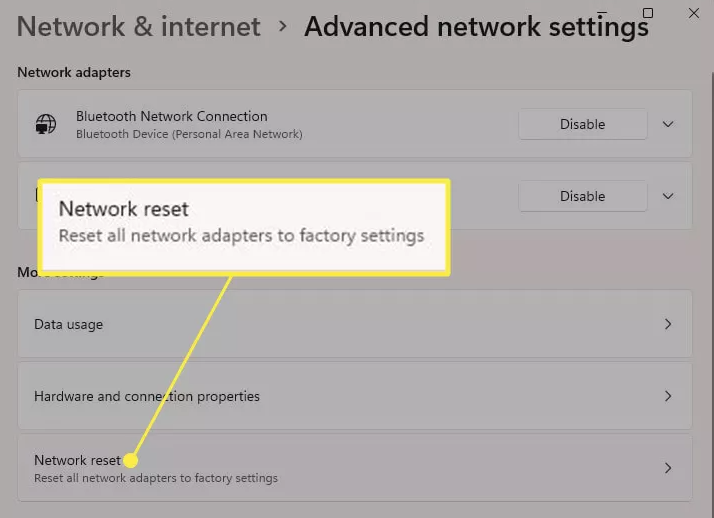Select the Network reset row label
This screenshot has height=518, width=714.
coord(77,460)
